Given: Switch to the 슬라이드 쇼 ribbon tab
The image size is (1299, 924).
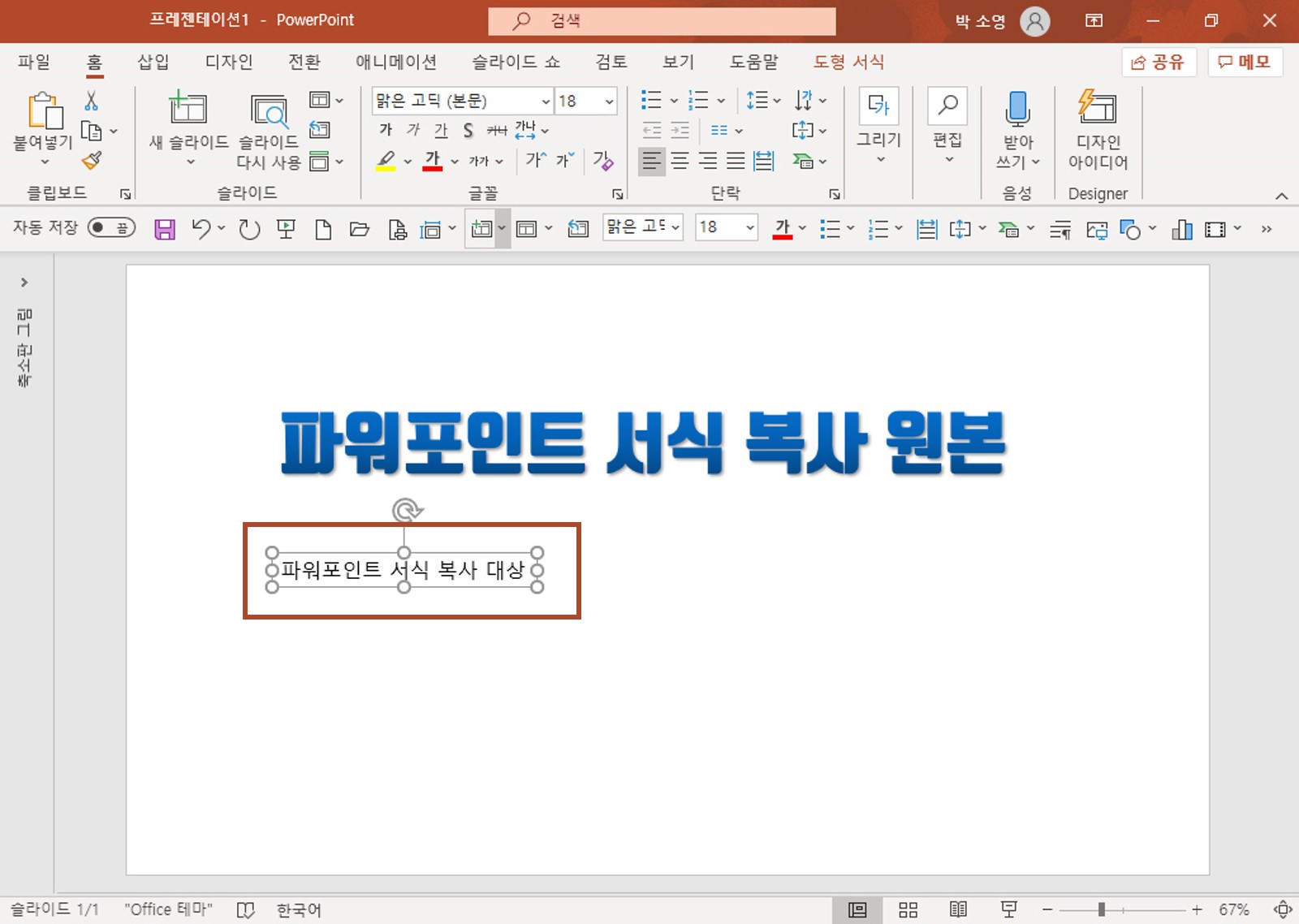Looking at the screenshot, I should point(516,62).
